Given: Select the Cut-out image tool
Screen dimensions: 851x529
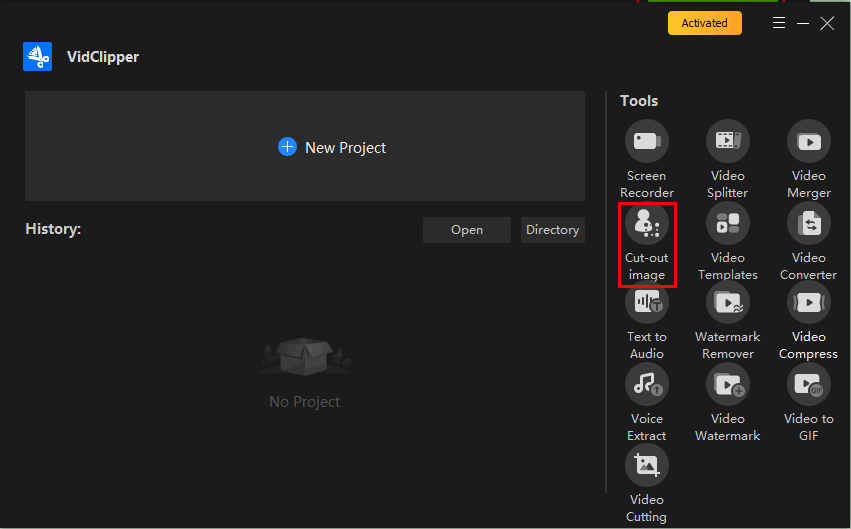Looking at the screenshot, I should (x=646, y=224).
